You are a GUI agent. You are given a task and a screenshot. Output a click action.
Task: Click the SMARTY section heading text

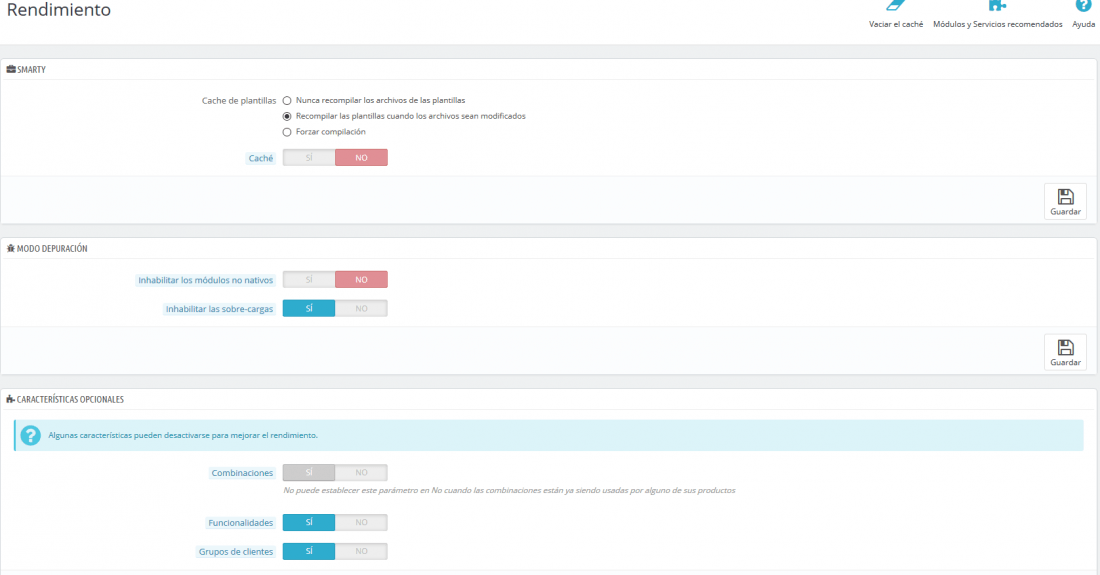coord(32,69)
